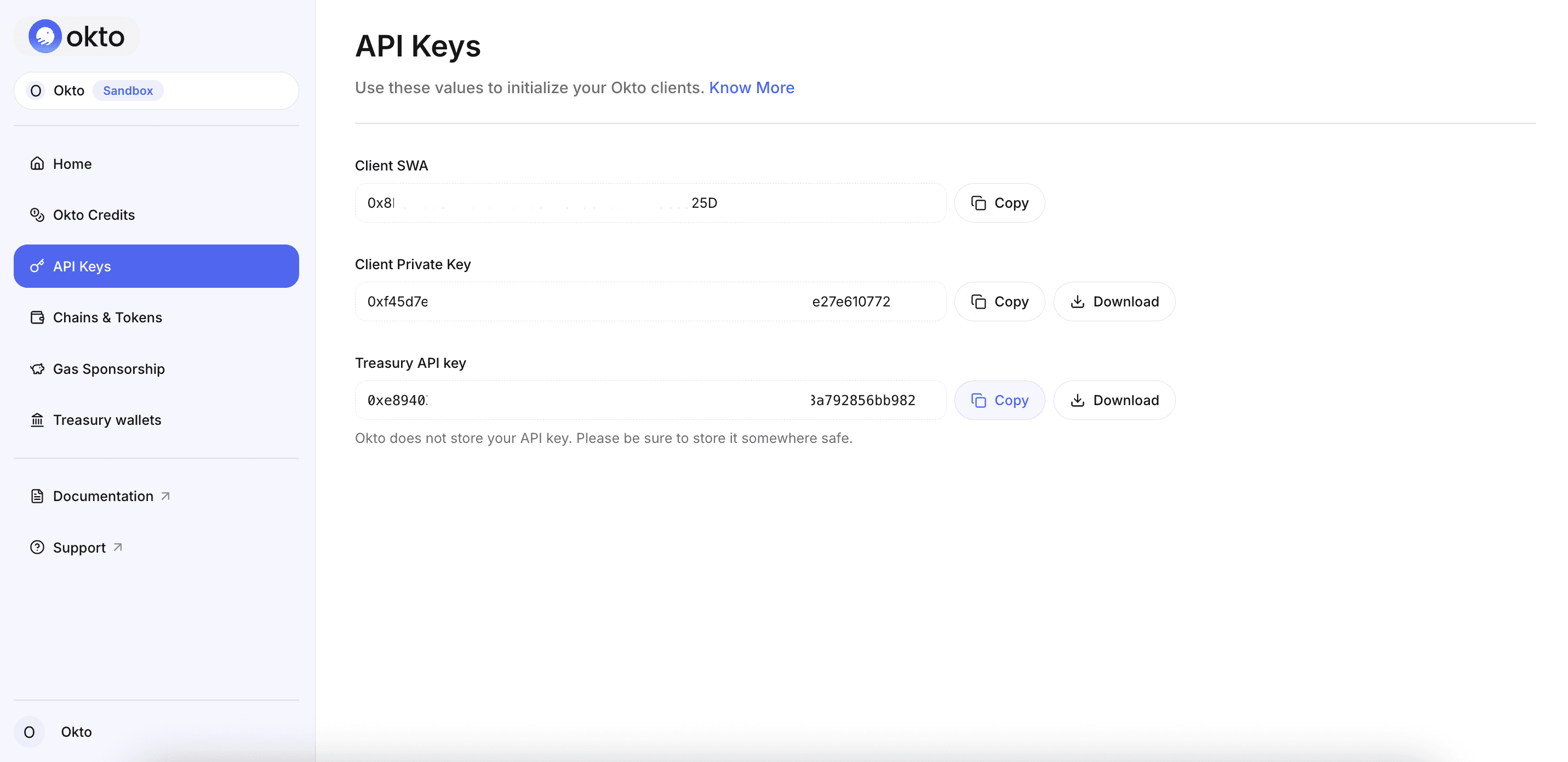This screenshot has width=1568, height=762.
Task: Open the Okto Sandbox project selector
Action: (156, 91)
